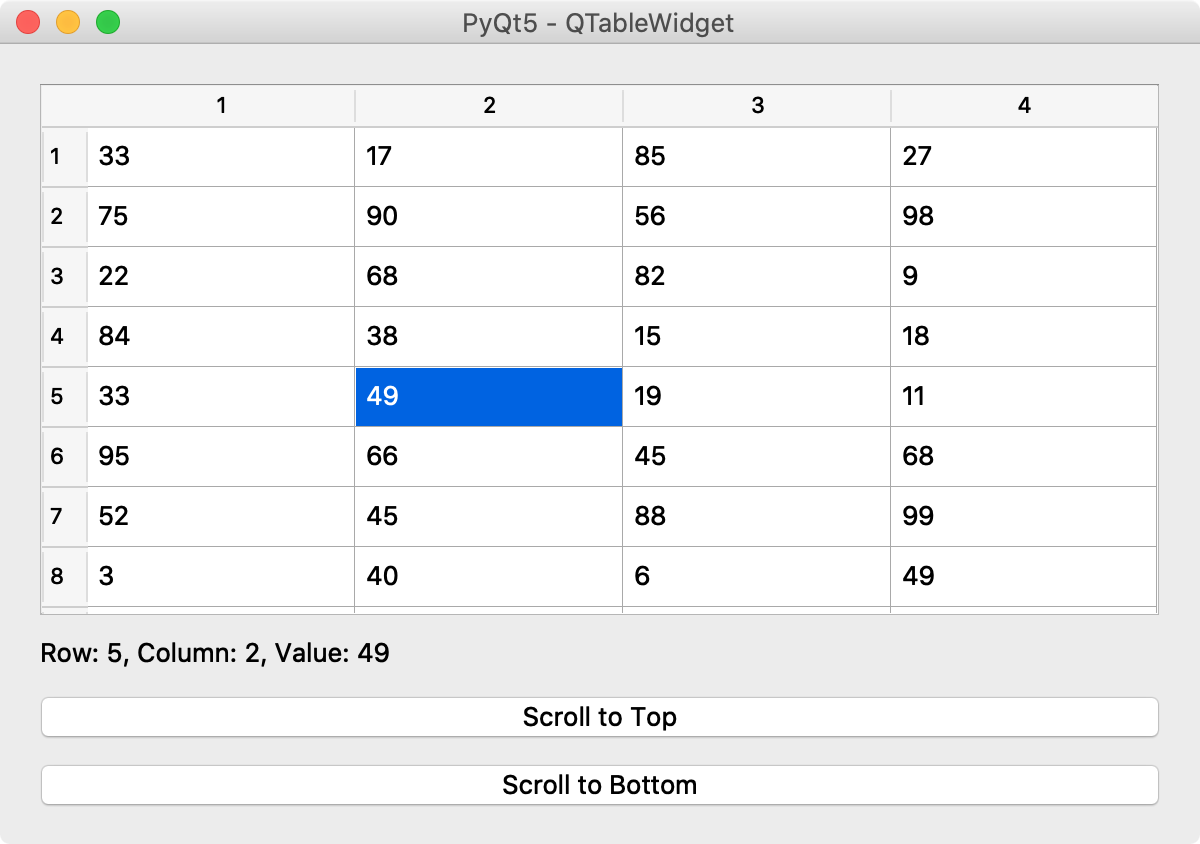1200x844 pixels.
Task: Select column header 3
Action: [757, 106]
